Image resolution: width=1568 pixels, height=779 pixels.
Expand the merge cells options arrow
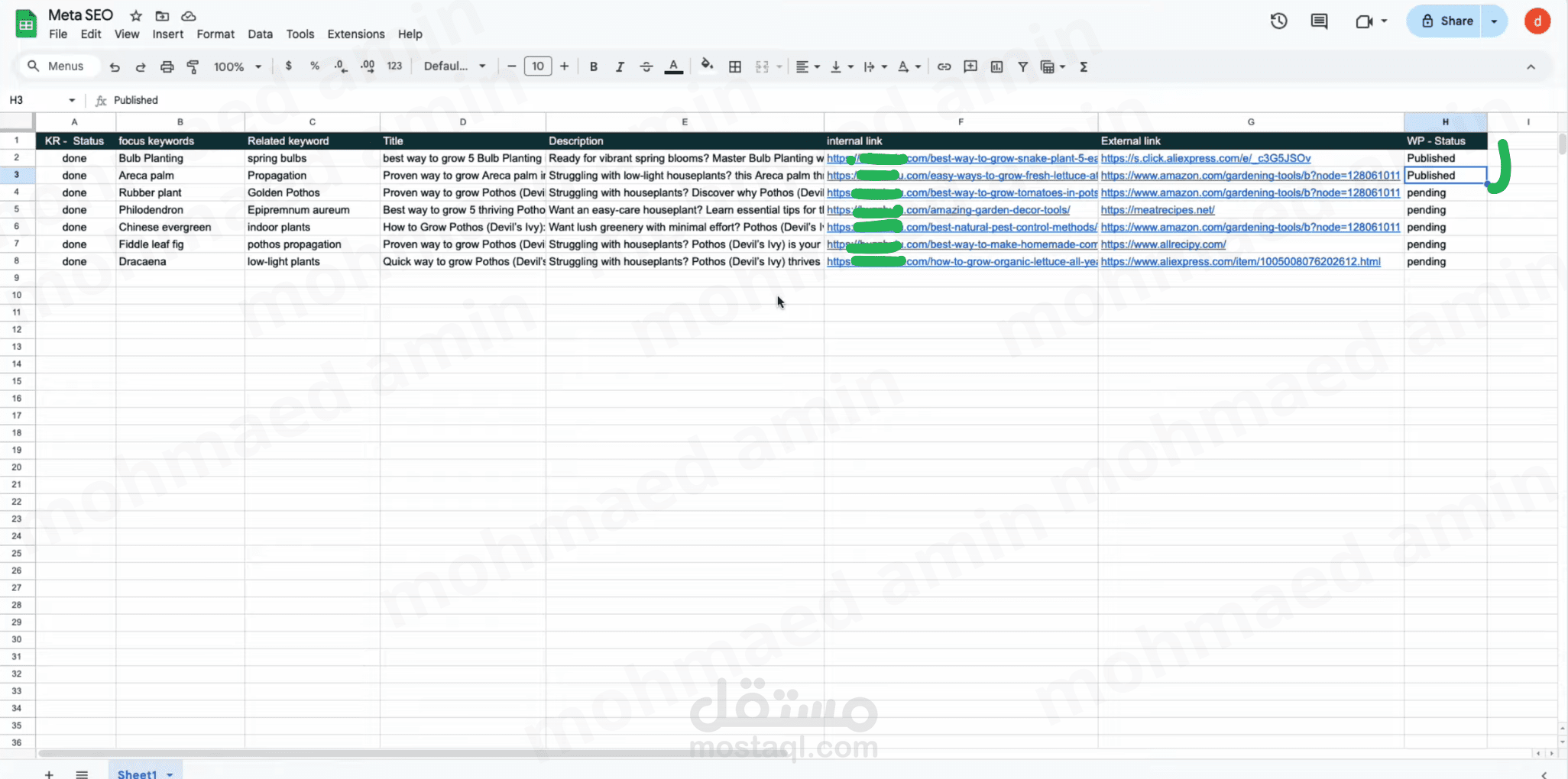point(779,67)
